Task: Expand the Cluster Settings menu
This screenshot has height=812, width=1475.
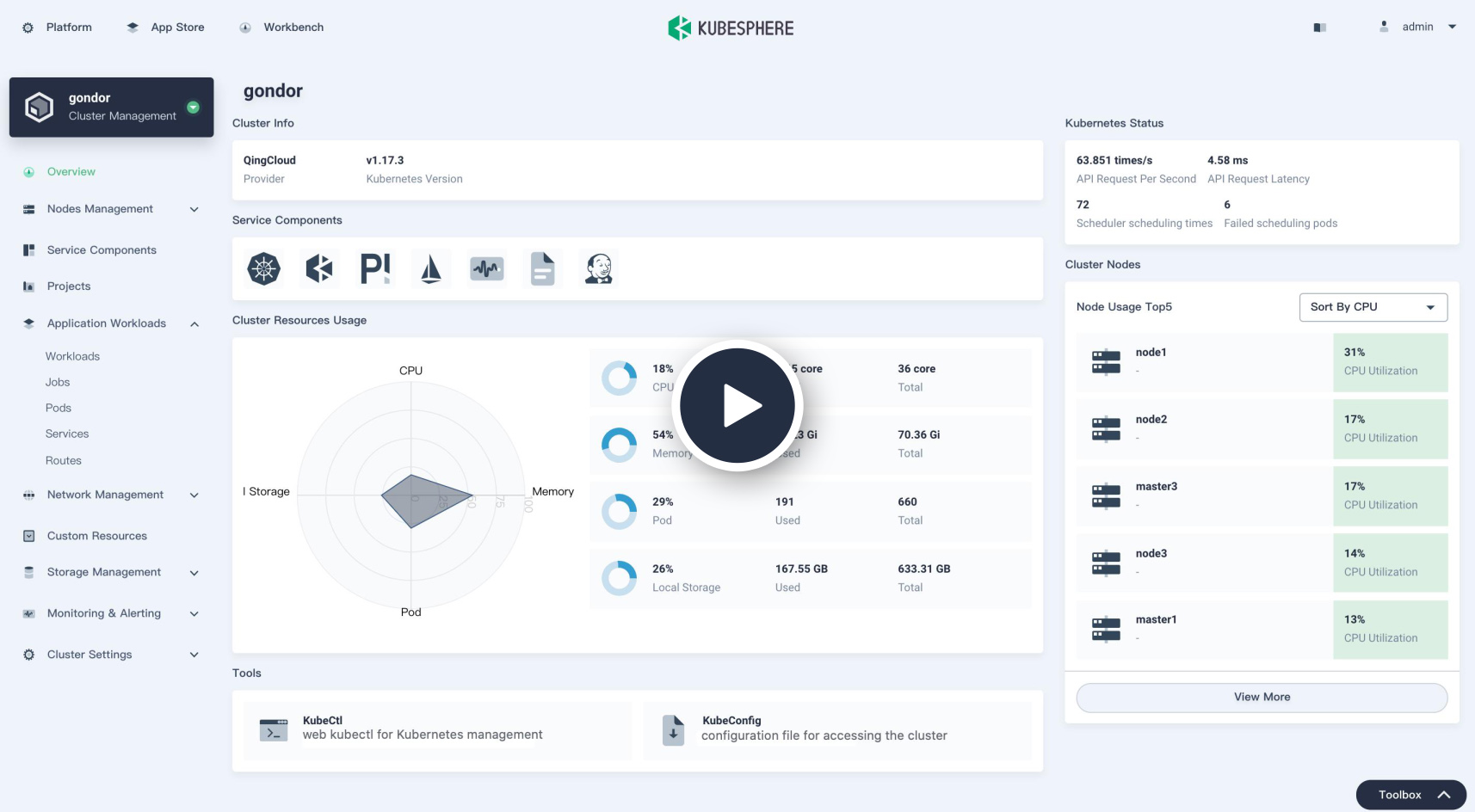Action: (194, 655)
